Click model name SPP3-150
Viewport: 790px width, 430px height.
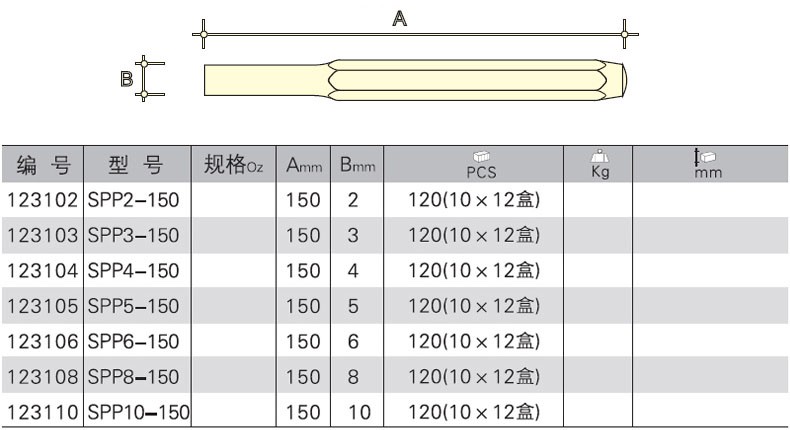pos(133,235)
